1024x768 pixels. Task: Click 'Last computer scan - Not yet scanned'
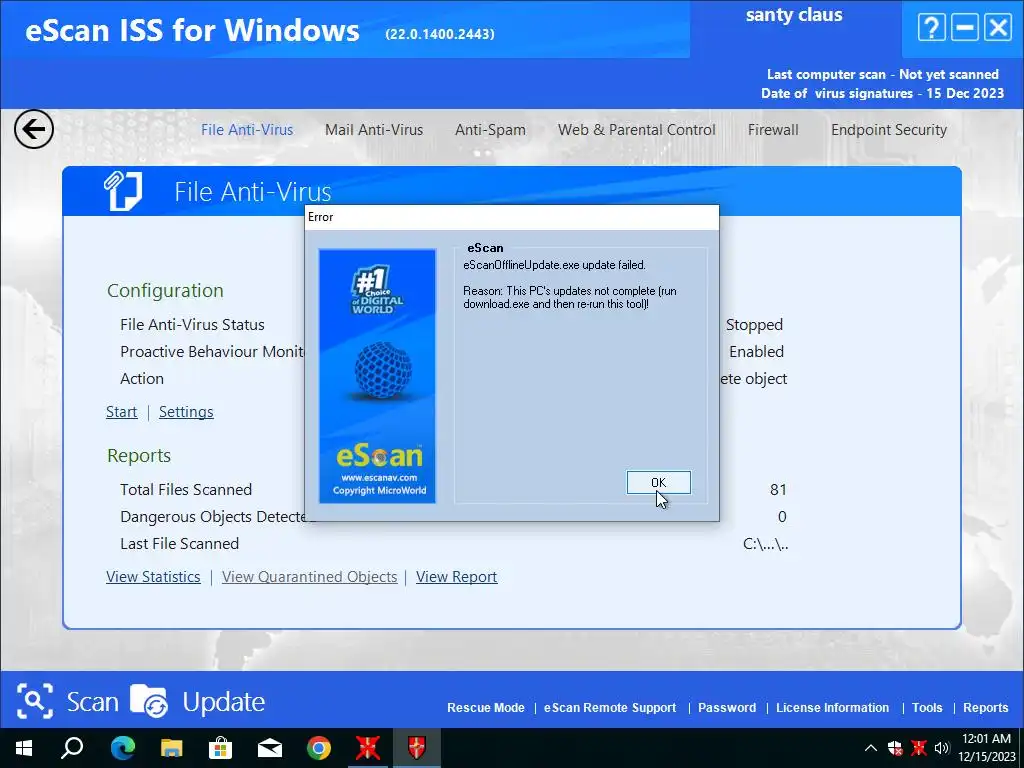pyautogui.click(x=883, y=74)
